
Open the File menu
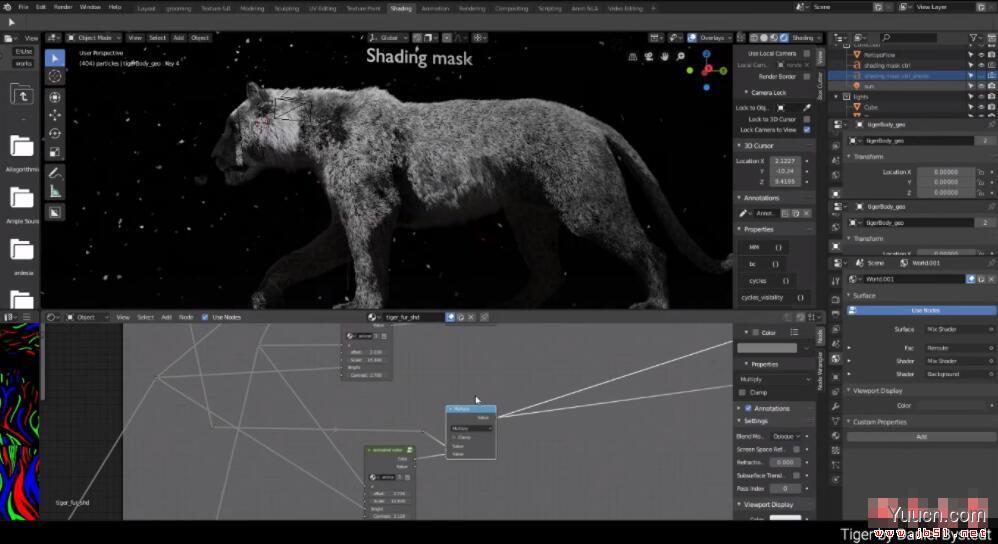click(x=24, y=7)
